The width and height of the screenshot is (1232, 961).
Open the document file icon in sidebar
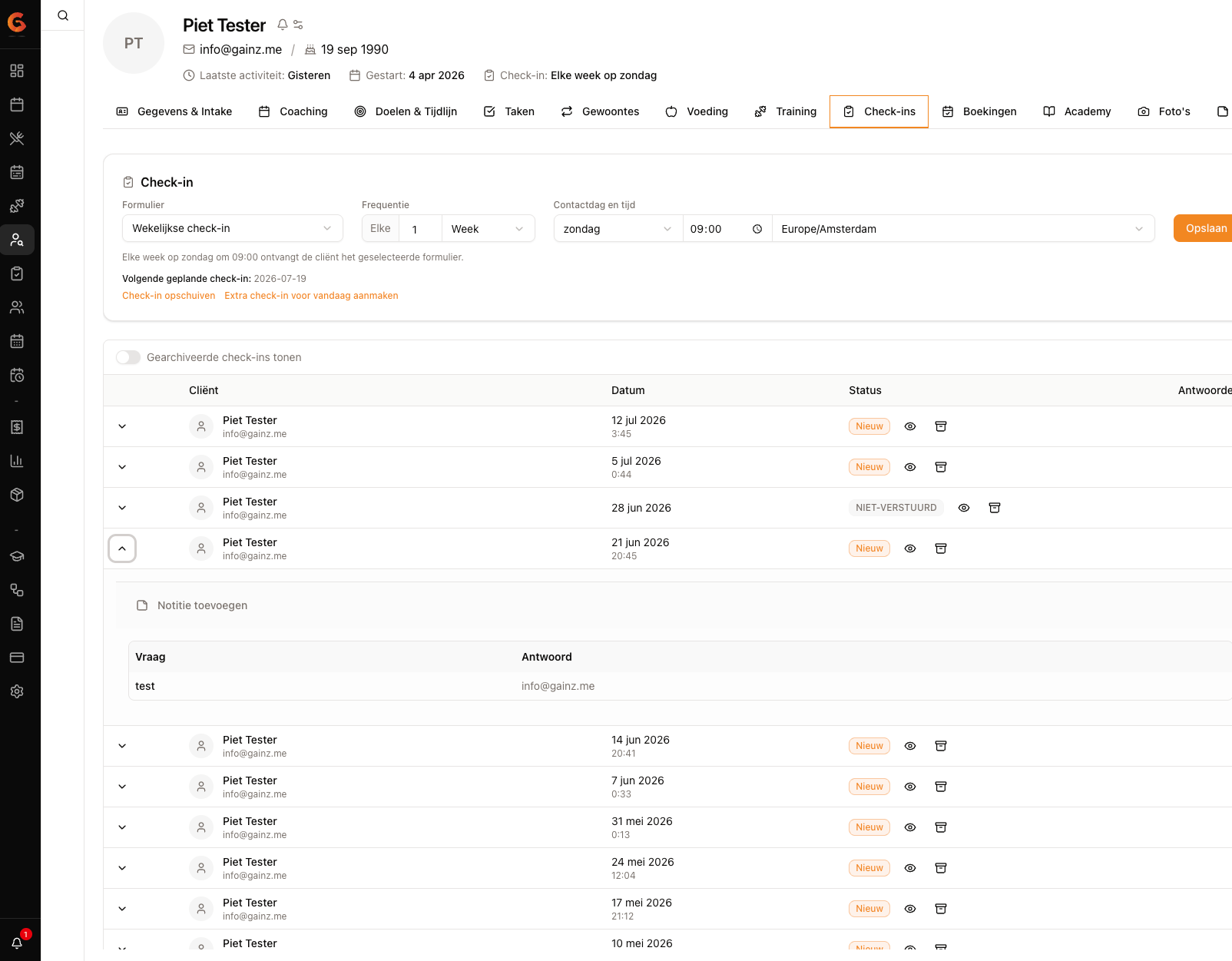(x=17, y=624)
